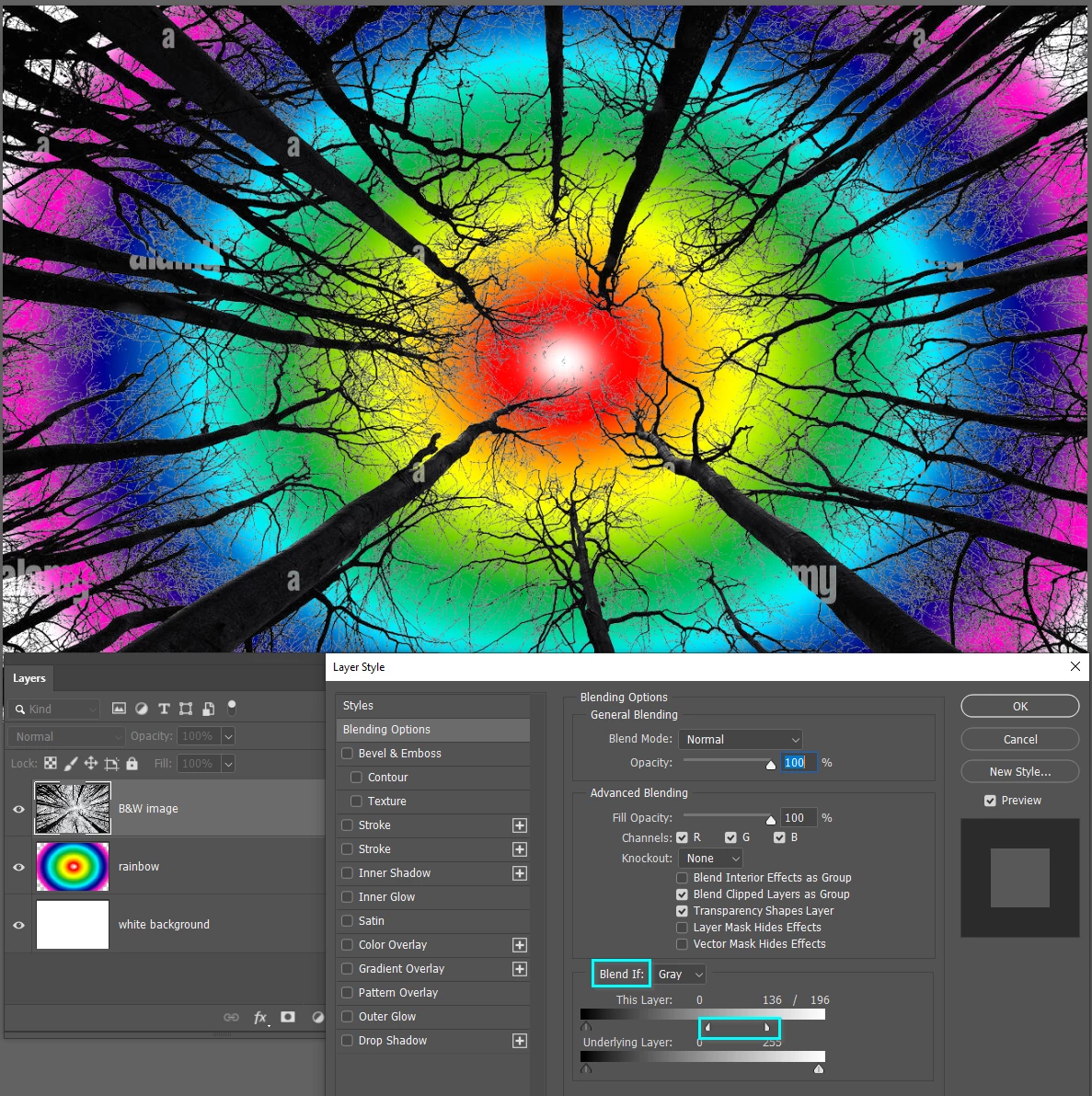Image resolution: width=1092 pixels, height=1096 pixels.
Task: Open the Drop Shadow settings
Action: click(x=393, y=1041)
